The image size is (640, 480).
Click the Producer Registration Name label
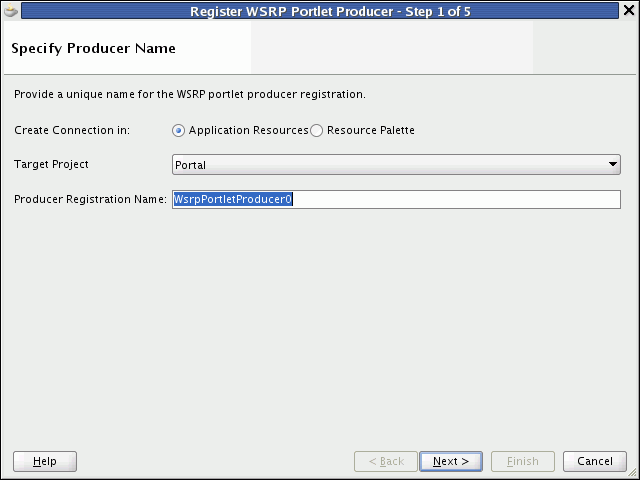(x=90, y=199)
